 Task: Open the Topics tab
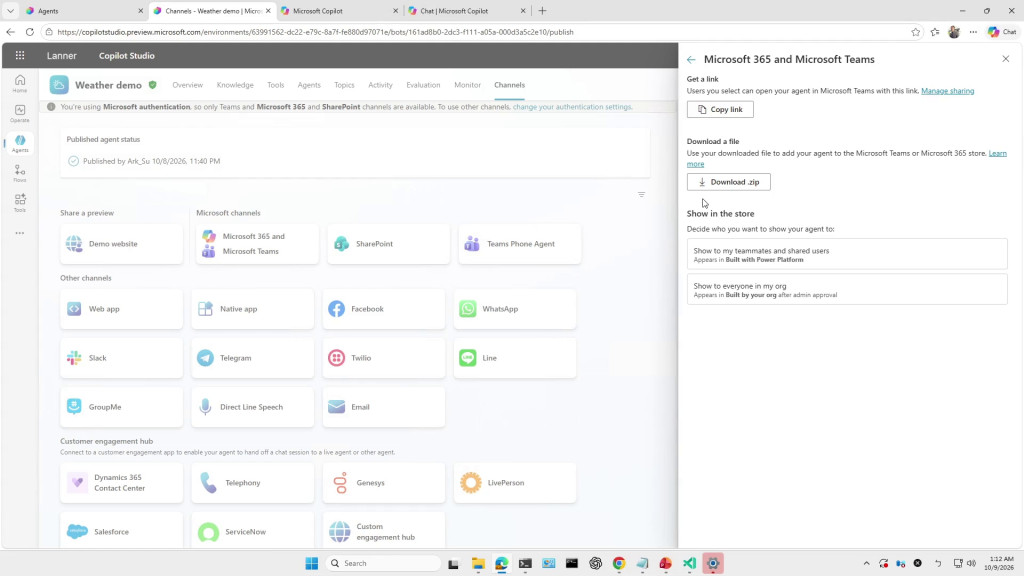[344, 85]
